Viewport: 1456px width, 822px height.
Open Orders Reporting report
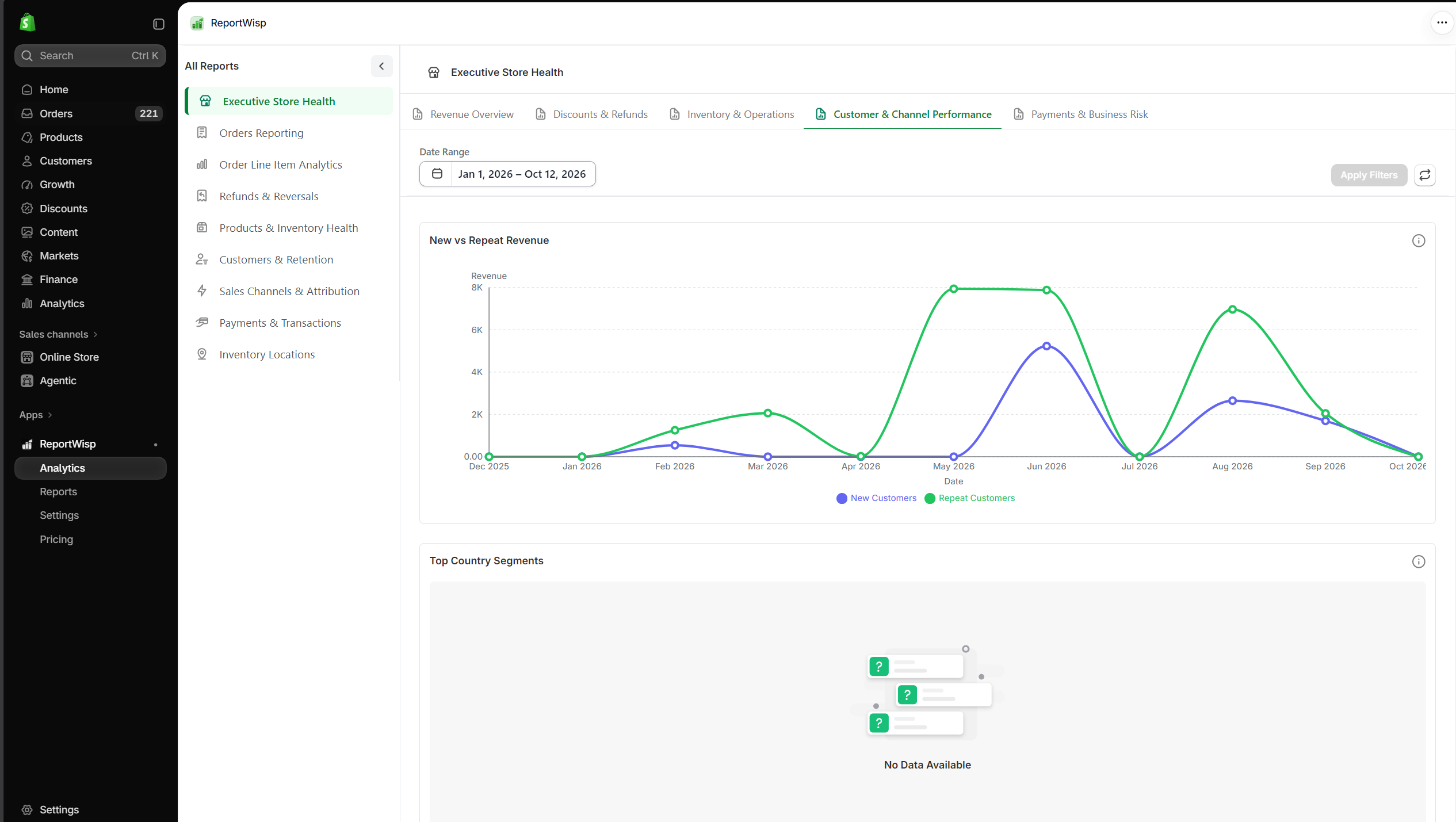coord(289,133)
